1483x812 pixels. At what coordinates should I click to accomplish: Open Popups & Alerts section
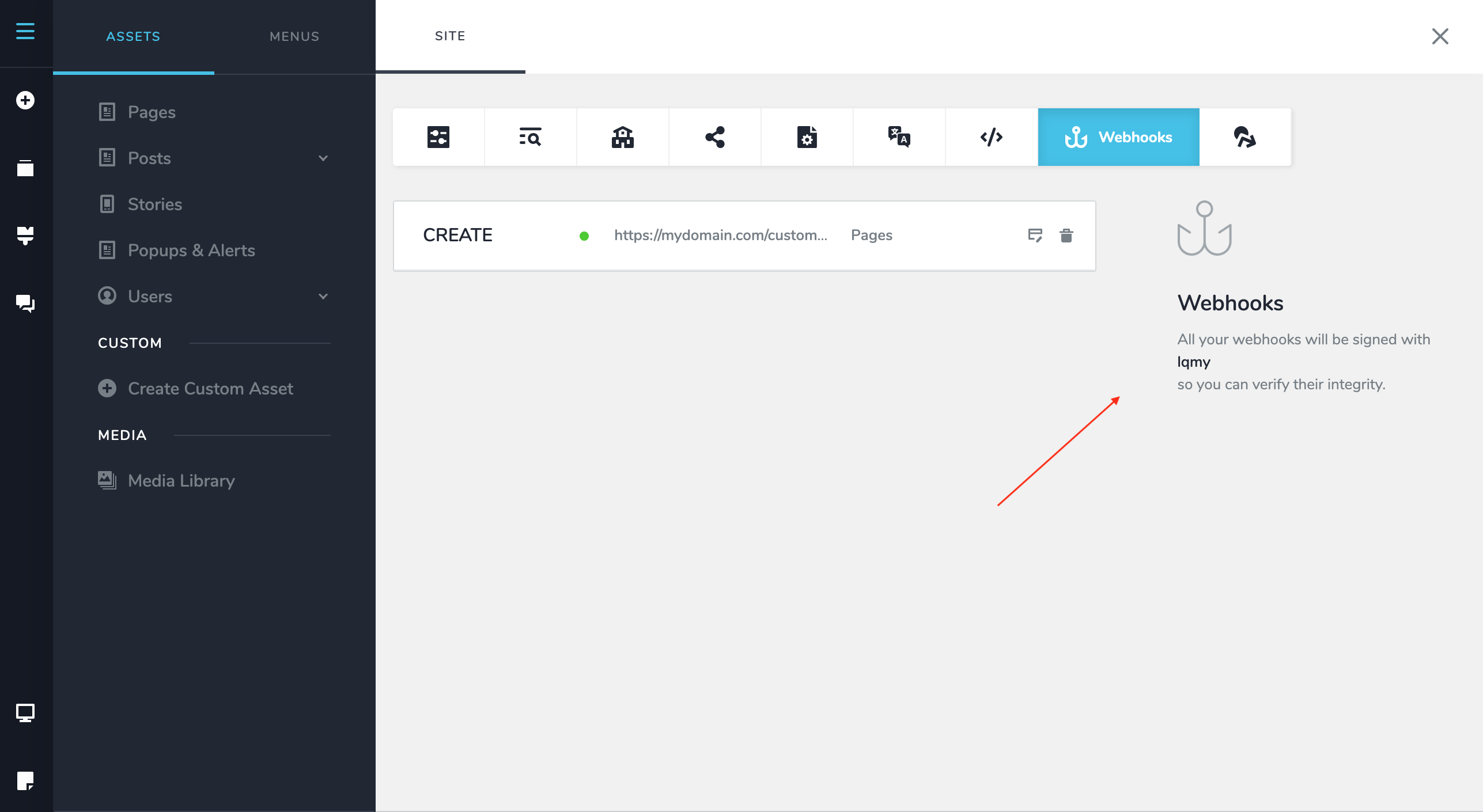[191, 251]
